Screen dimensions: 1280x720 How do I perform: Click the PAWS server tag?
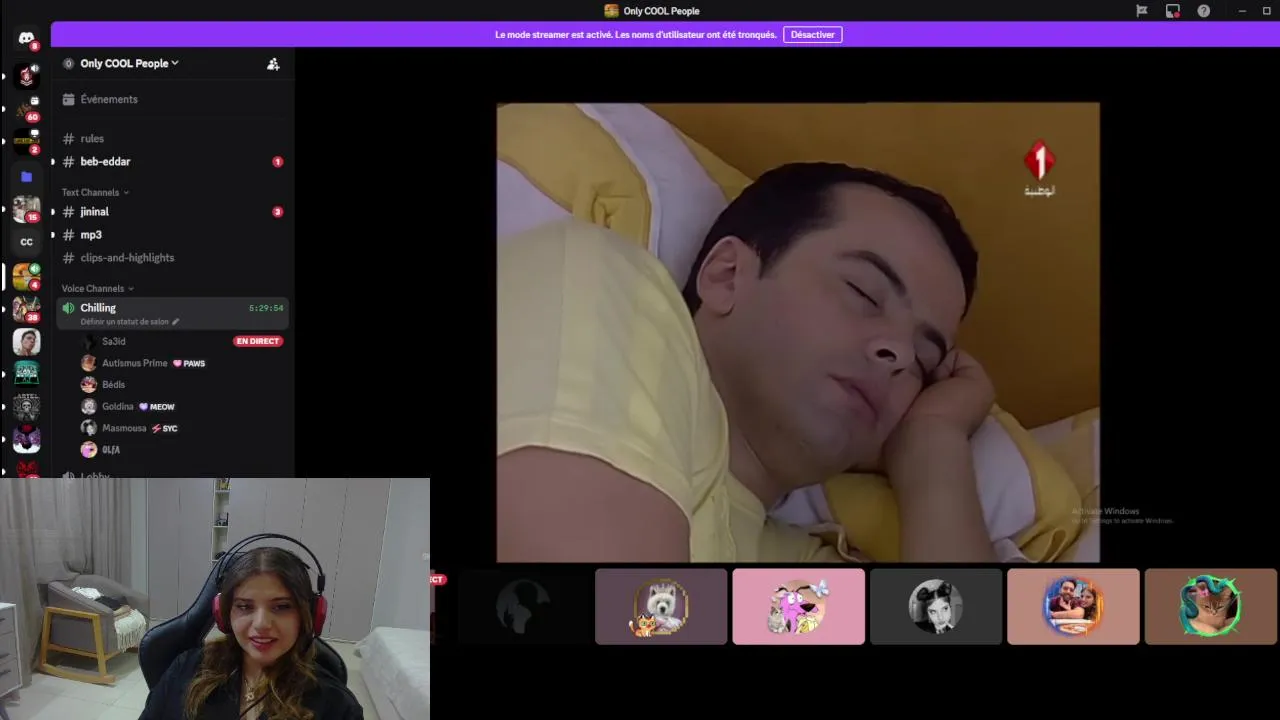click(x=189, y=364)
